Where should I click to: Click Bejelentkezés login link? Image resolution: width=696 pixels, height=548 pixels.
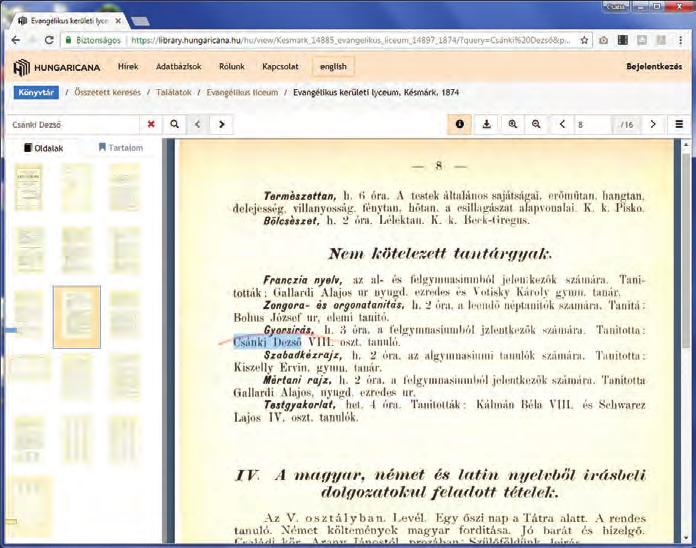point(654,67)
